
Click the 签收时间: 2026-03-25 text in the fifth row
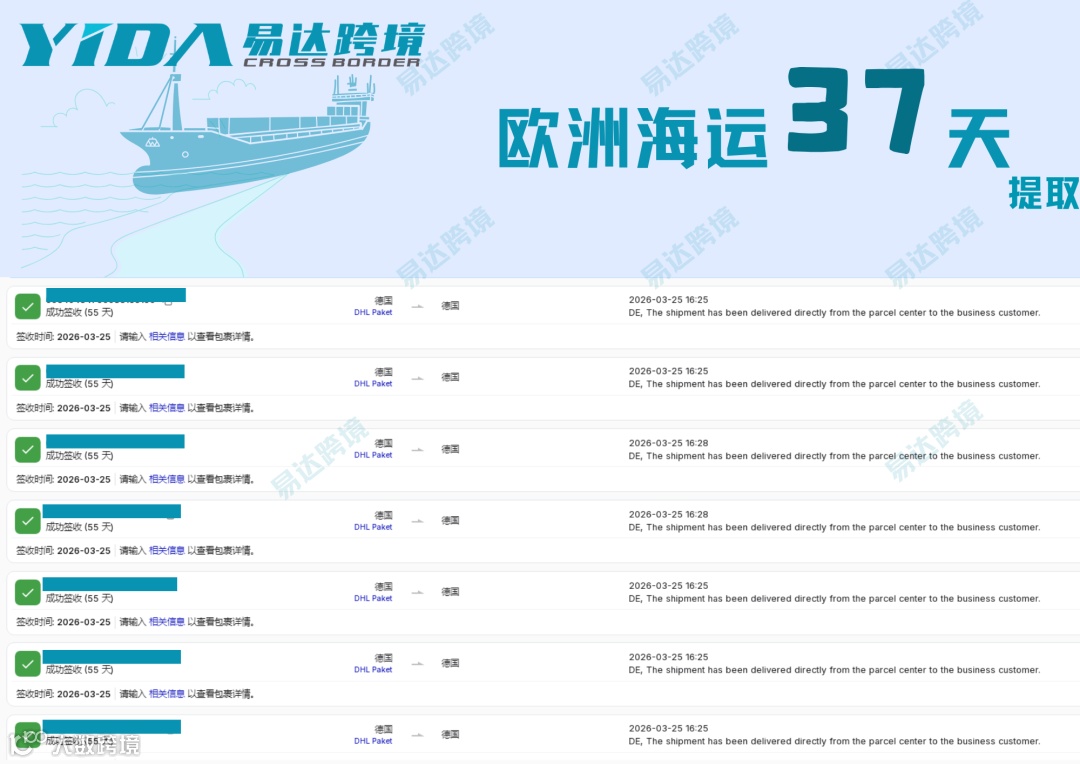click(63, 621)
